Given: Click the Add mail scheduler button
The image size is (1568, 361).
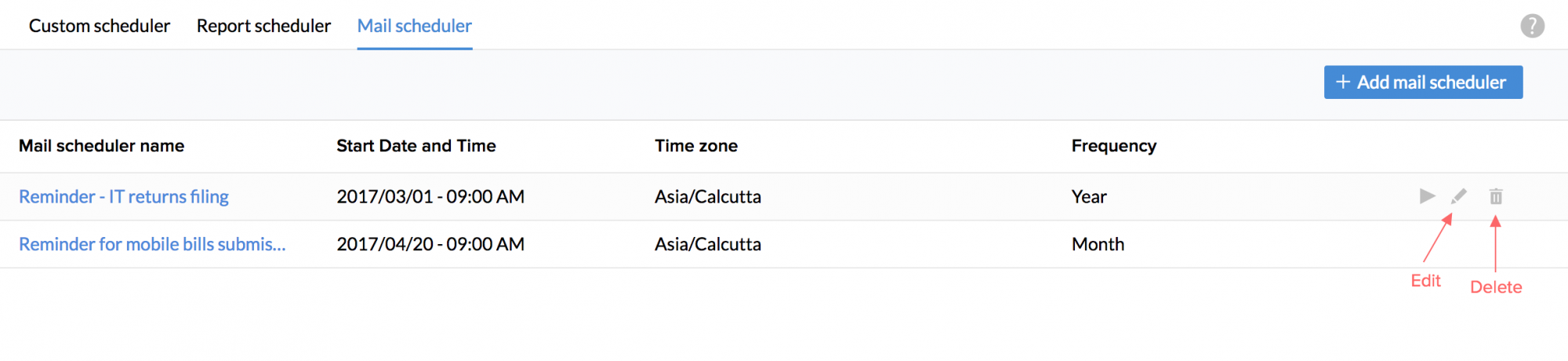Looking at the screenshot, I should [1423, 82].
